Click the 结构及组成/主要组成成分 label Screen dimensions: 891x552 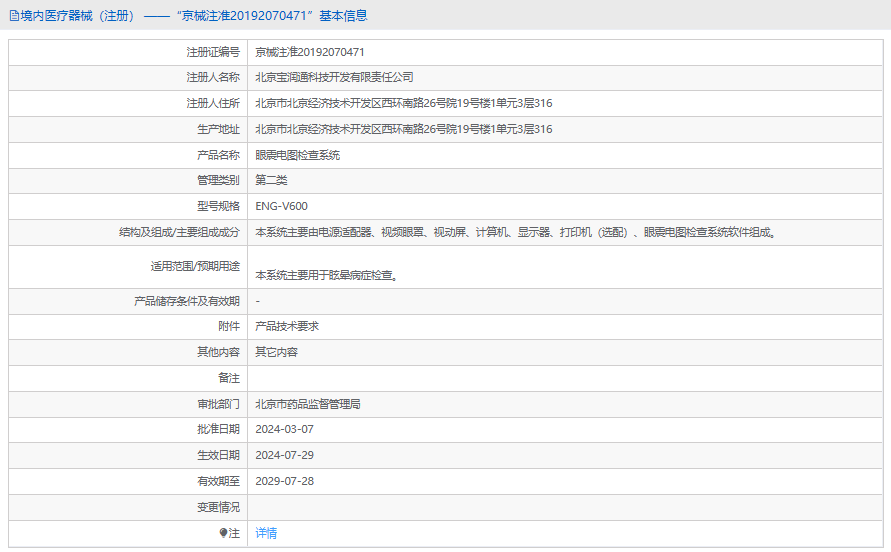click(180, 233)
